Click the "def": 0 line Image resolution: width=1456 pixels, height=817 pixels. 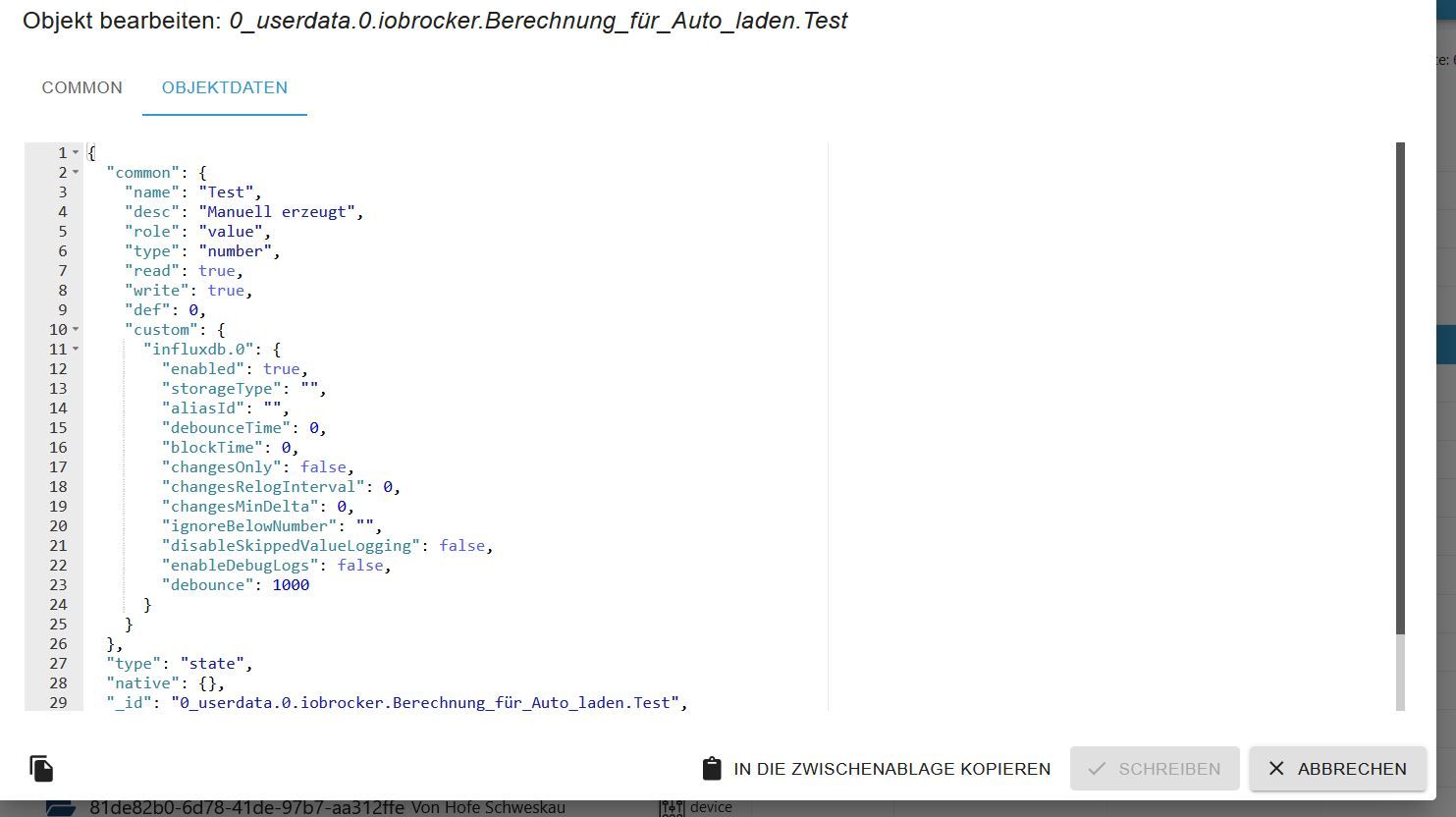pos(165,310)
